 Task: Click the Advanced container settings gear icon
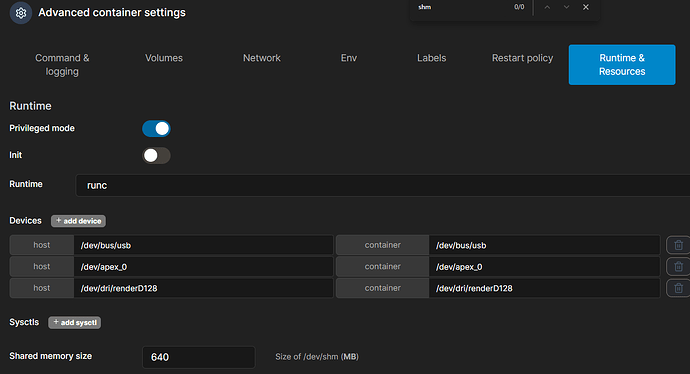(x=21, y=13)
